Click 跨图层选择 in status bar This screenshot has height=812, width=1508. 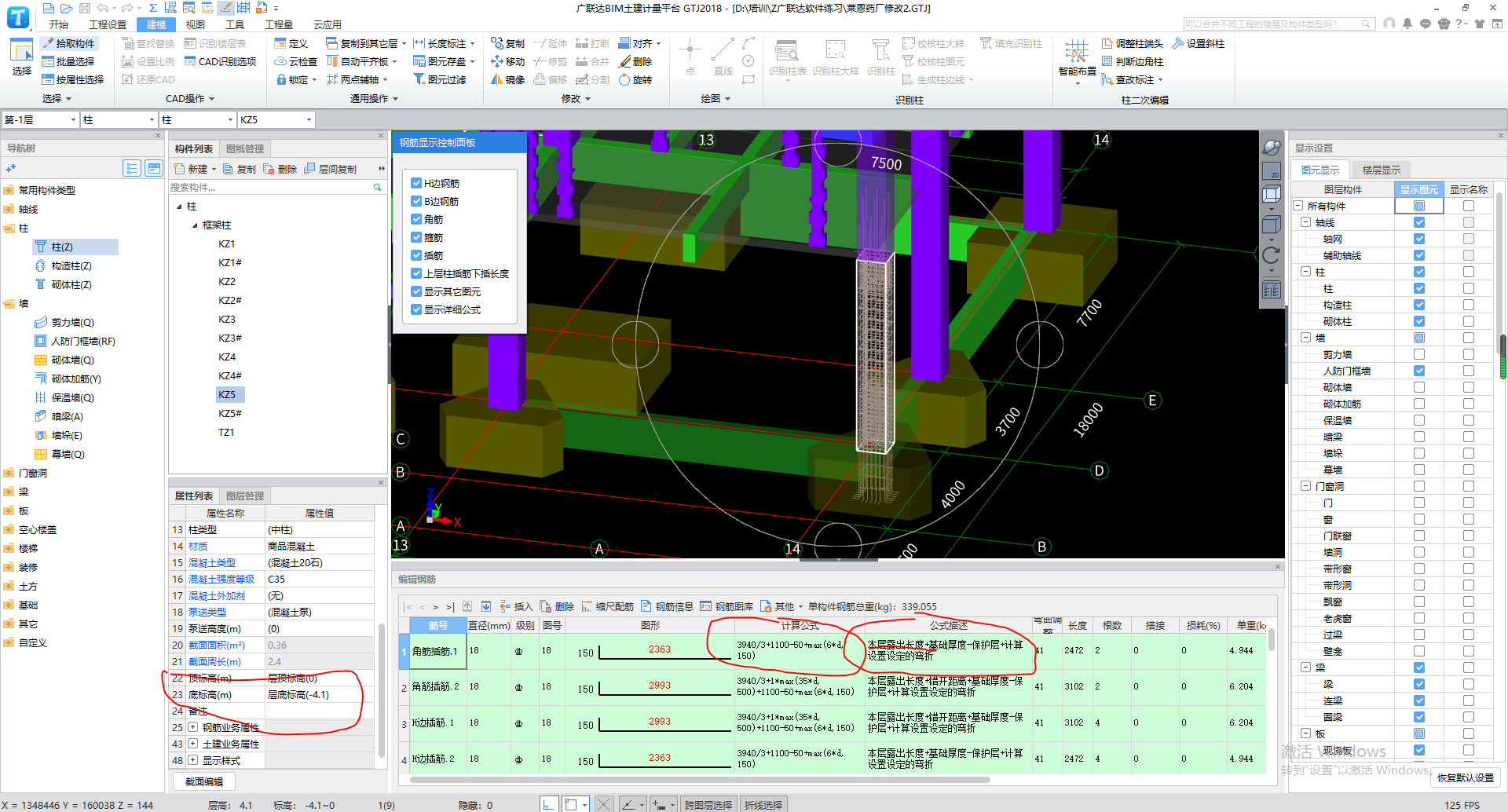point(708,805)
